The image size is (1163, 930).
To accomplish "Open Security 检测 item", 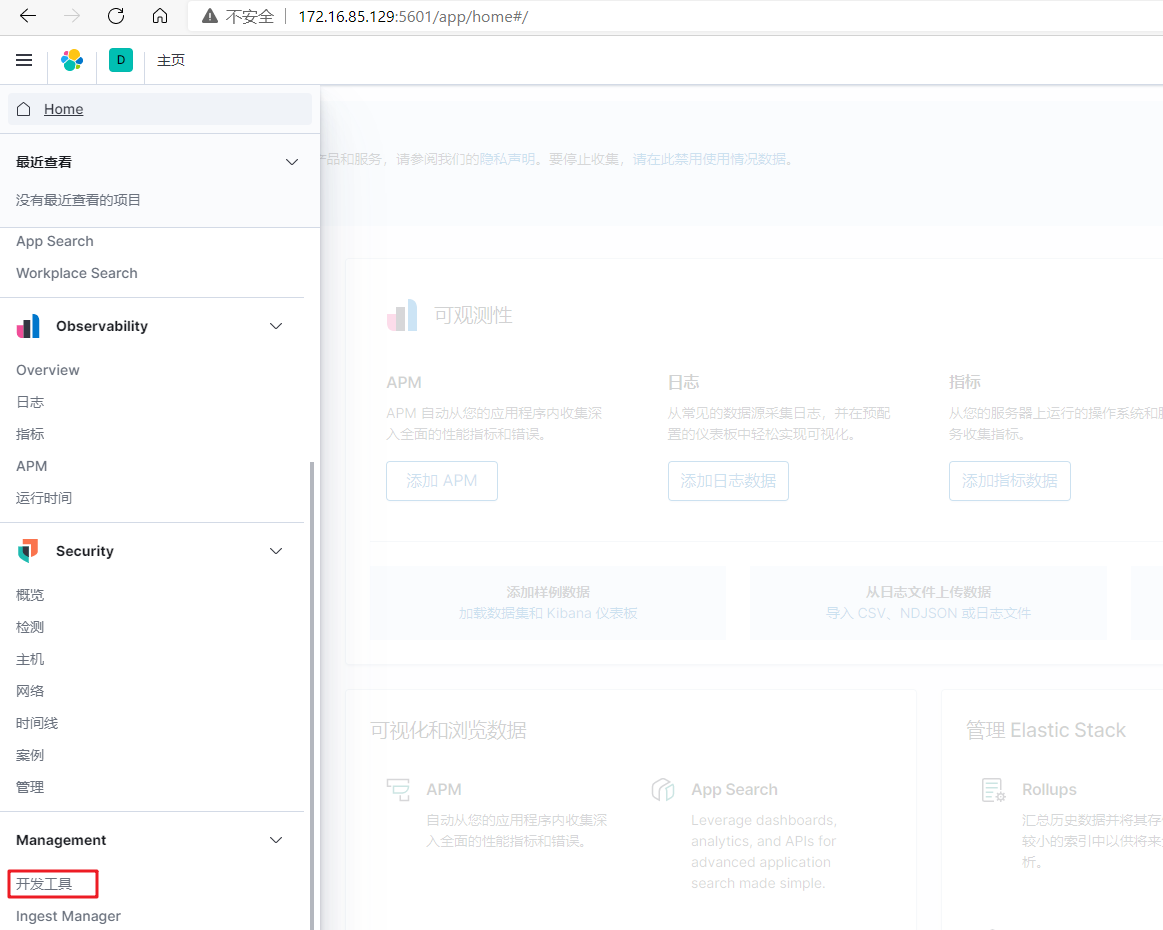I will click(x=30, y=627).
